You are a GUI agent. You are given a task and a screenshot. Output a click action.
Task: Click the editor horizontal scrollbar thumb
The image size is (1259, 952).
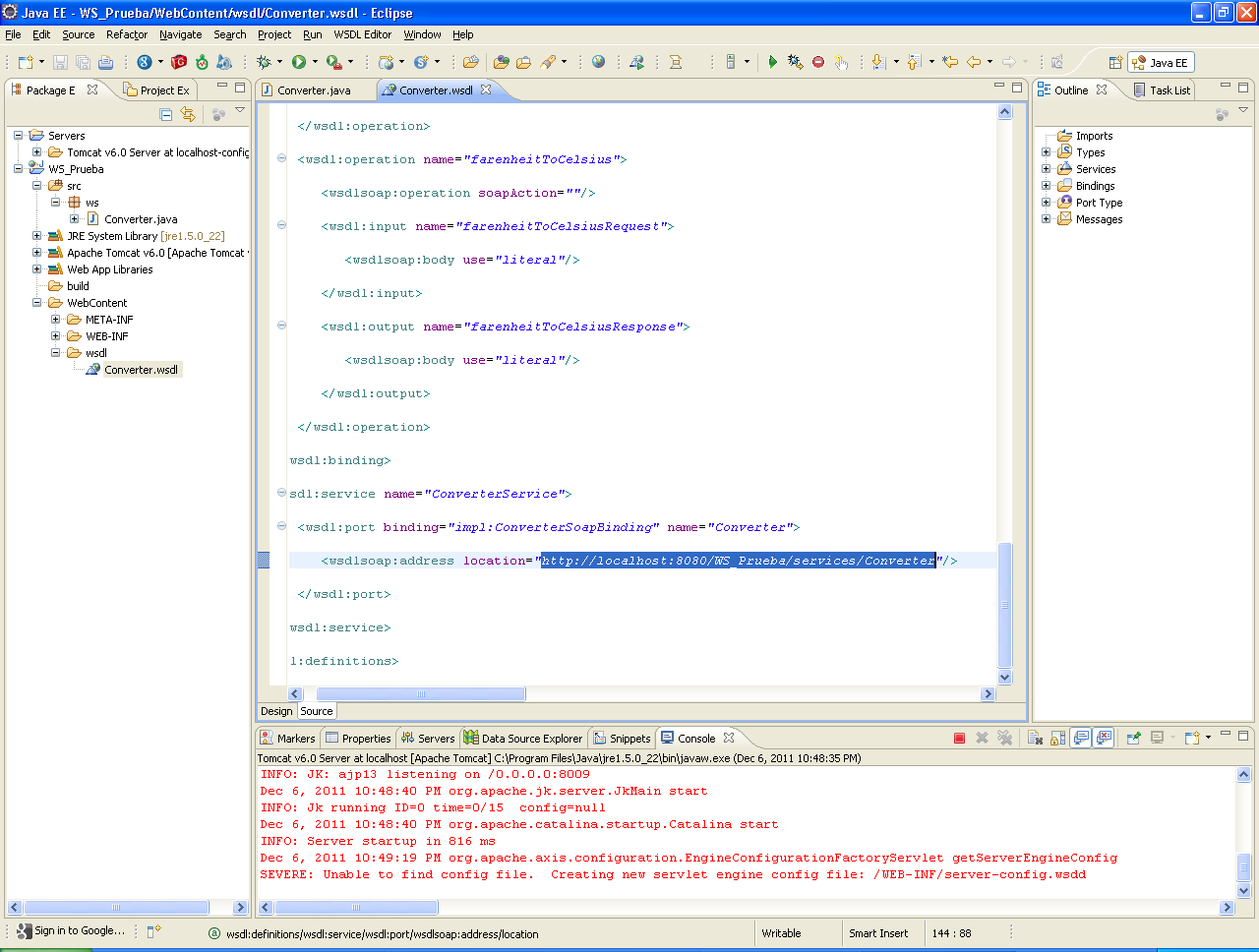(421, 694)
